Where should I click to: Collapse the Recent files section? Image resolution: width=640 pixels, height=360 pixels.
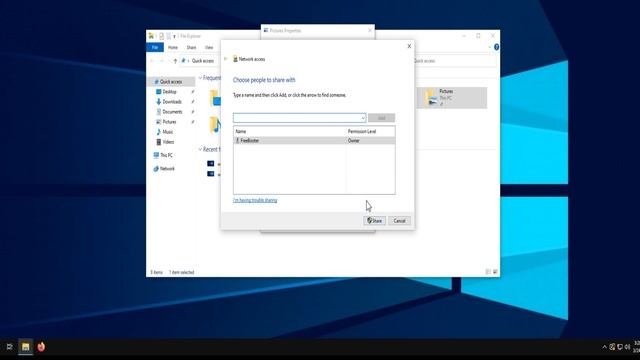tap(200, 149)
